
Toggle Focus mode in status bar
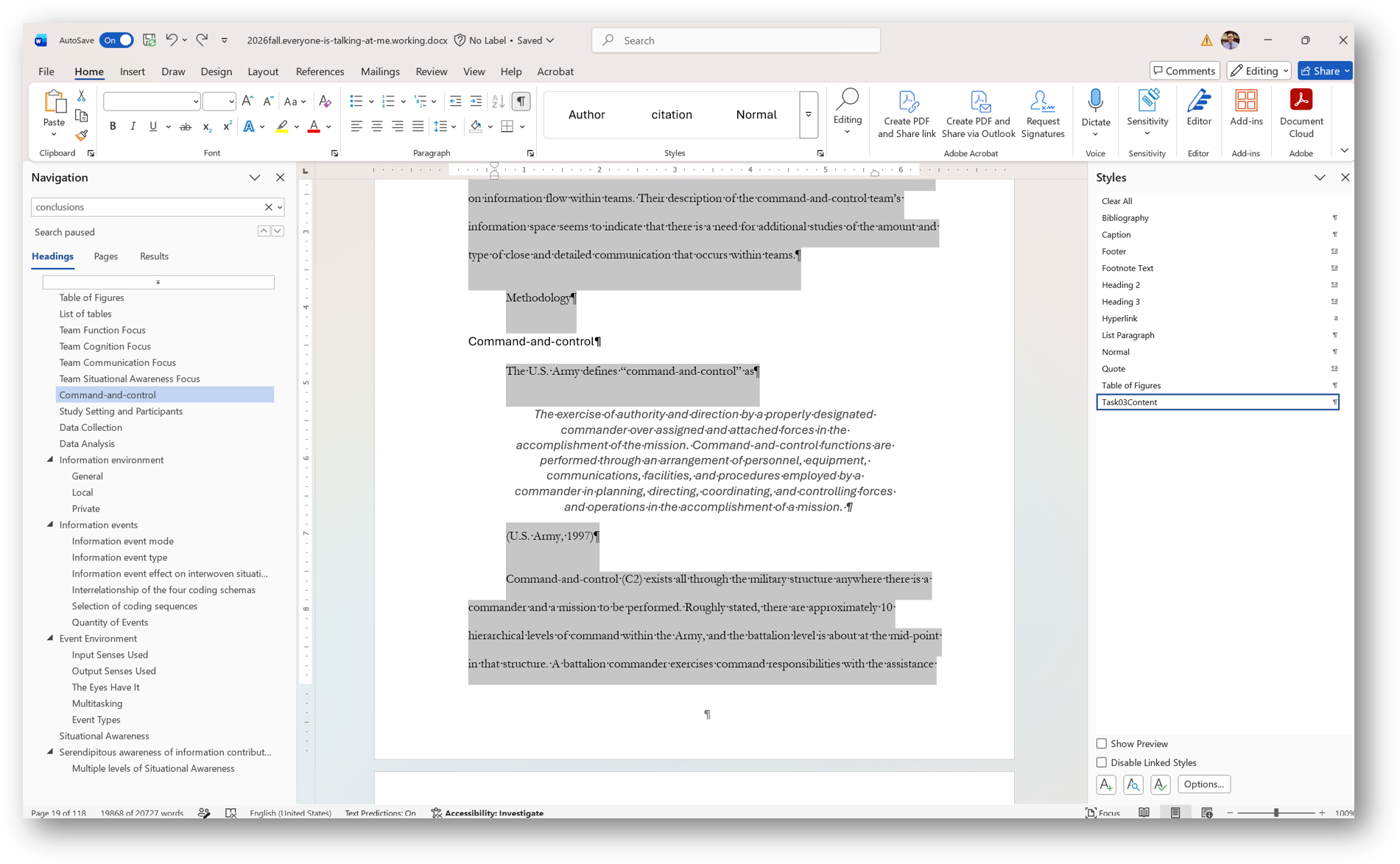coord(1102,813)
